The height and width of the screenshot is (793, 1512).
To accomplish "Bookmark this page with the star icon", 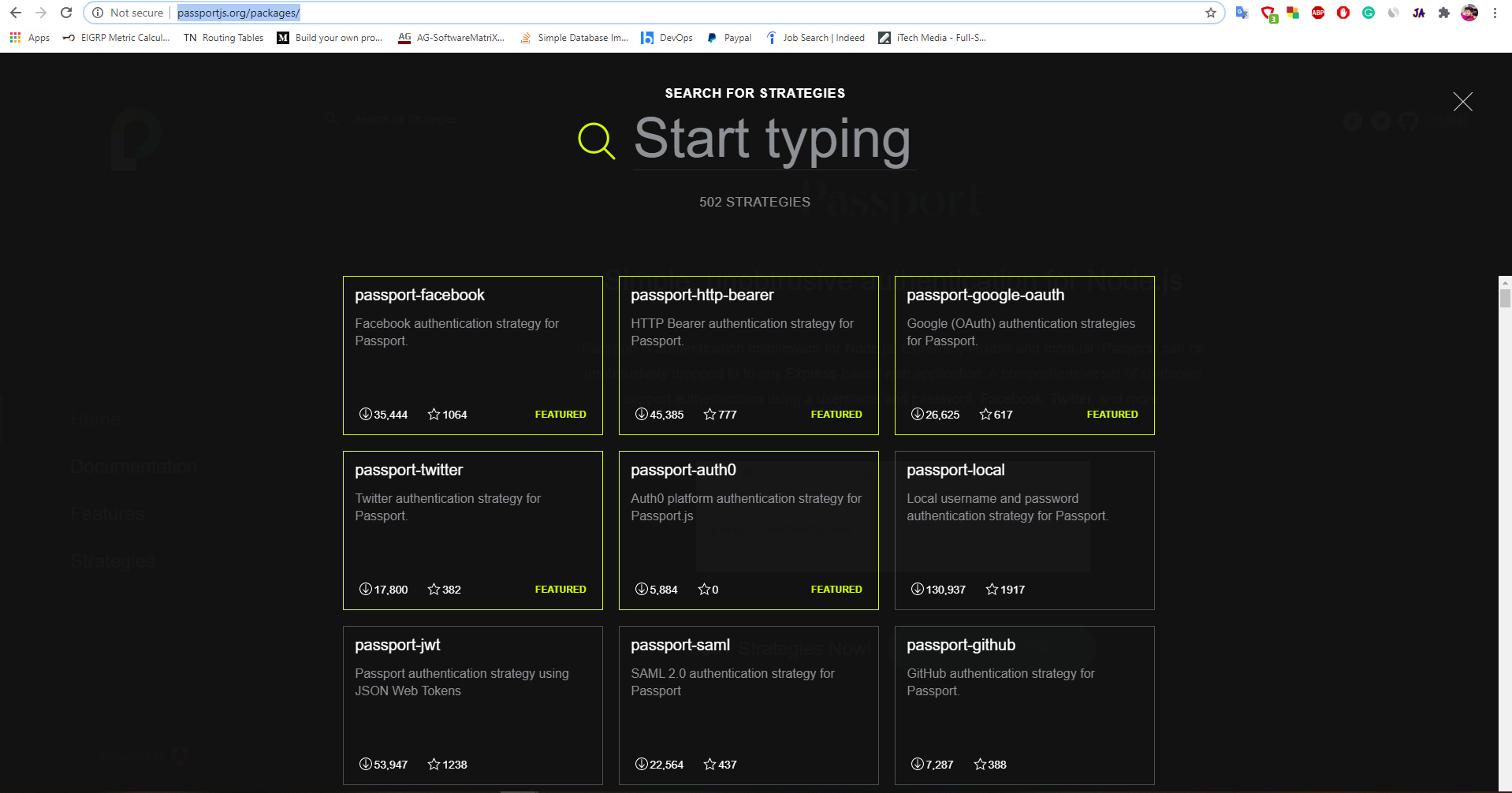I will [x=1211, y=13].
